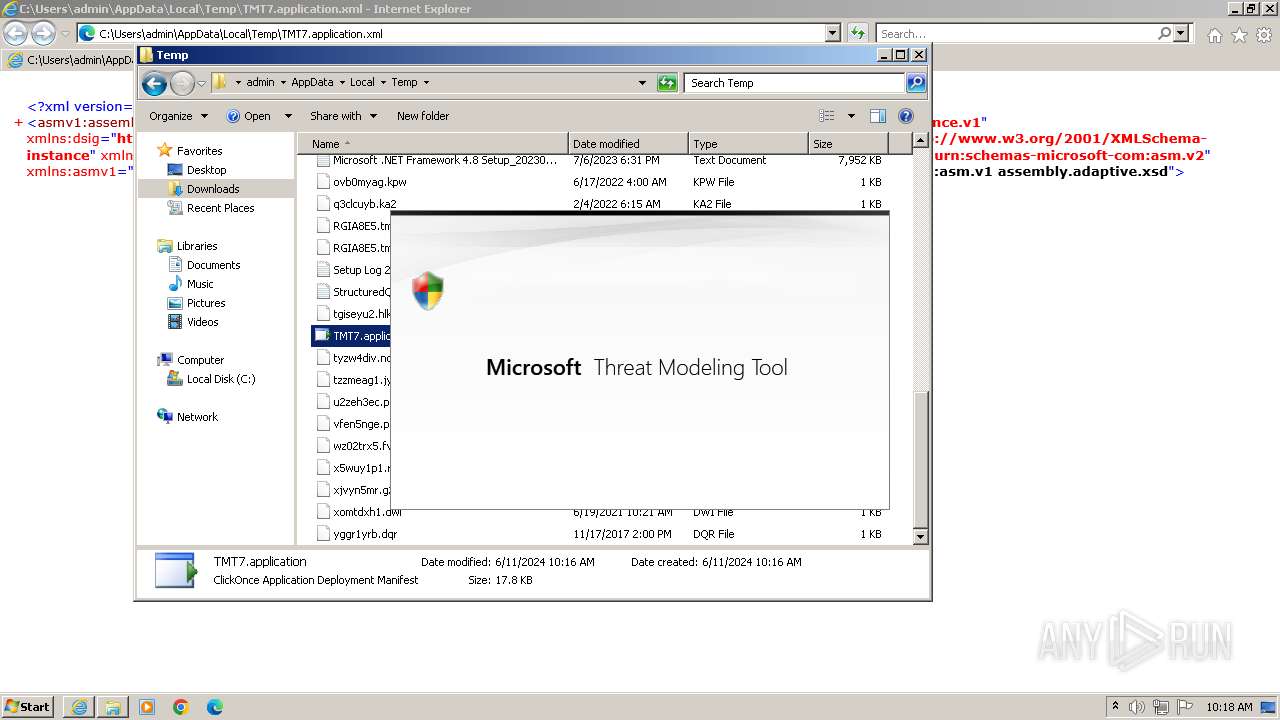Viewport: 1280px width, 720px height.
Task: Select the IE tab showing the C:\Users\admin path
Action: [x=70, y=60]
